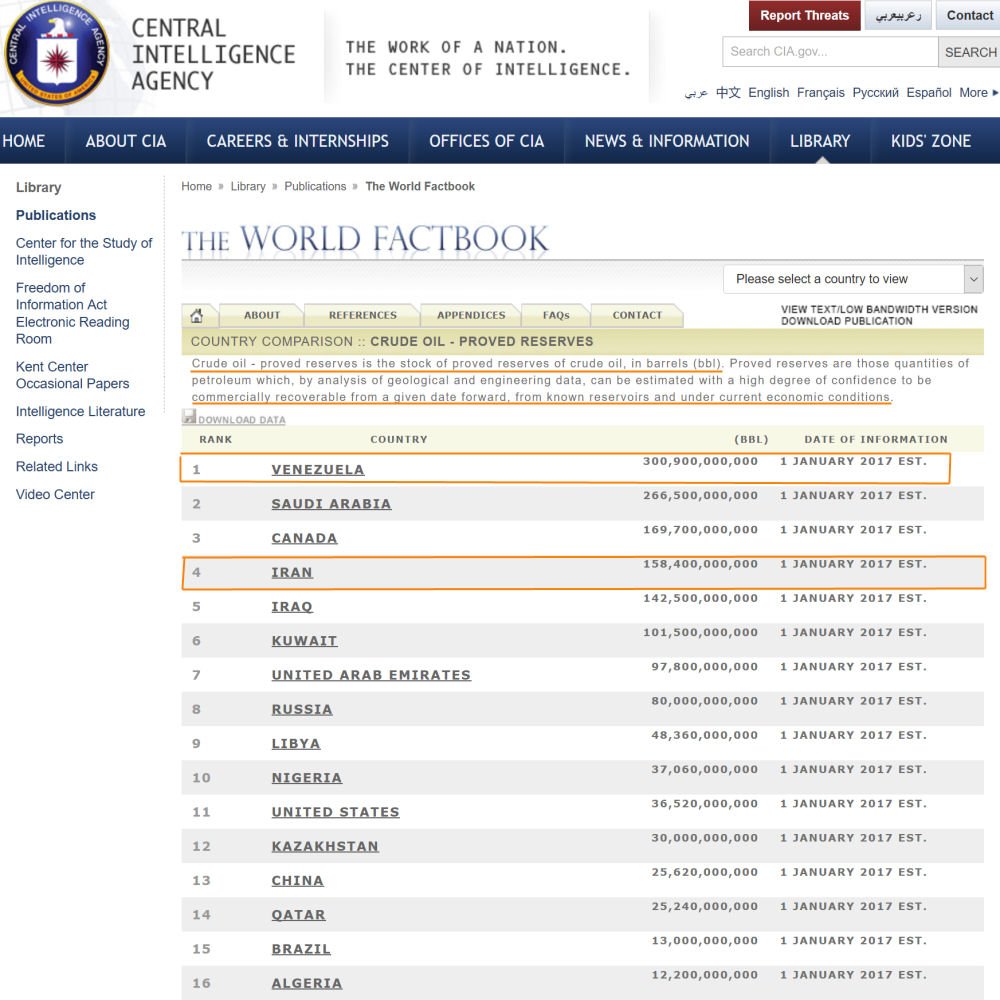Image resolution: width=1000 pixels, height=1000 pixels.
Task: Click the Library breadcrumb link
Action: click(x=248, y=186)
